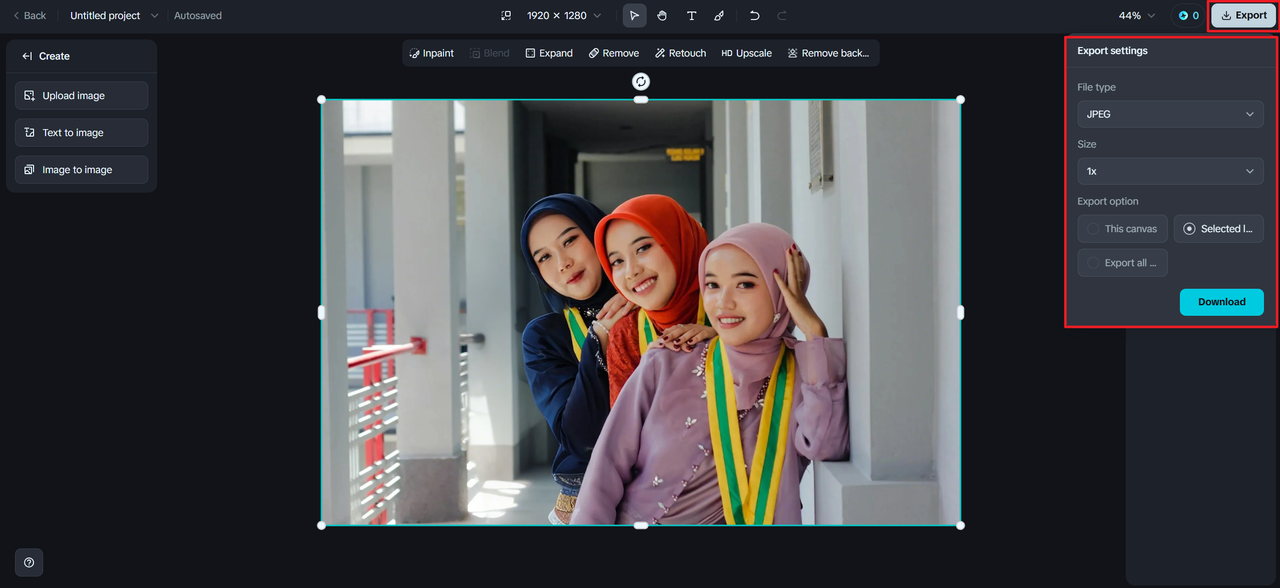Viewport: 1280px width, 588px height.
Task: Open the Size 1x dropdown
Action: [1170, 171]
